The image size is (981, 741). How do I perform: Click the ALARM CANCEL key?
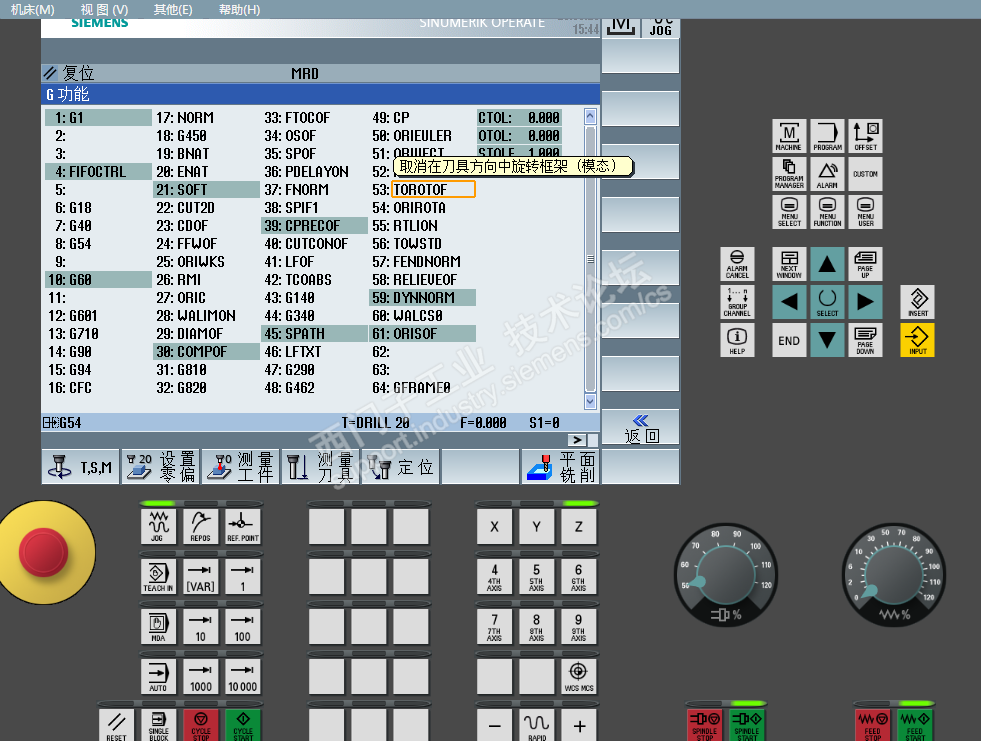click(x=737, y=264)
